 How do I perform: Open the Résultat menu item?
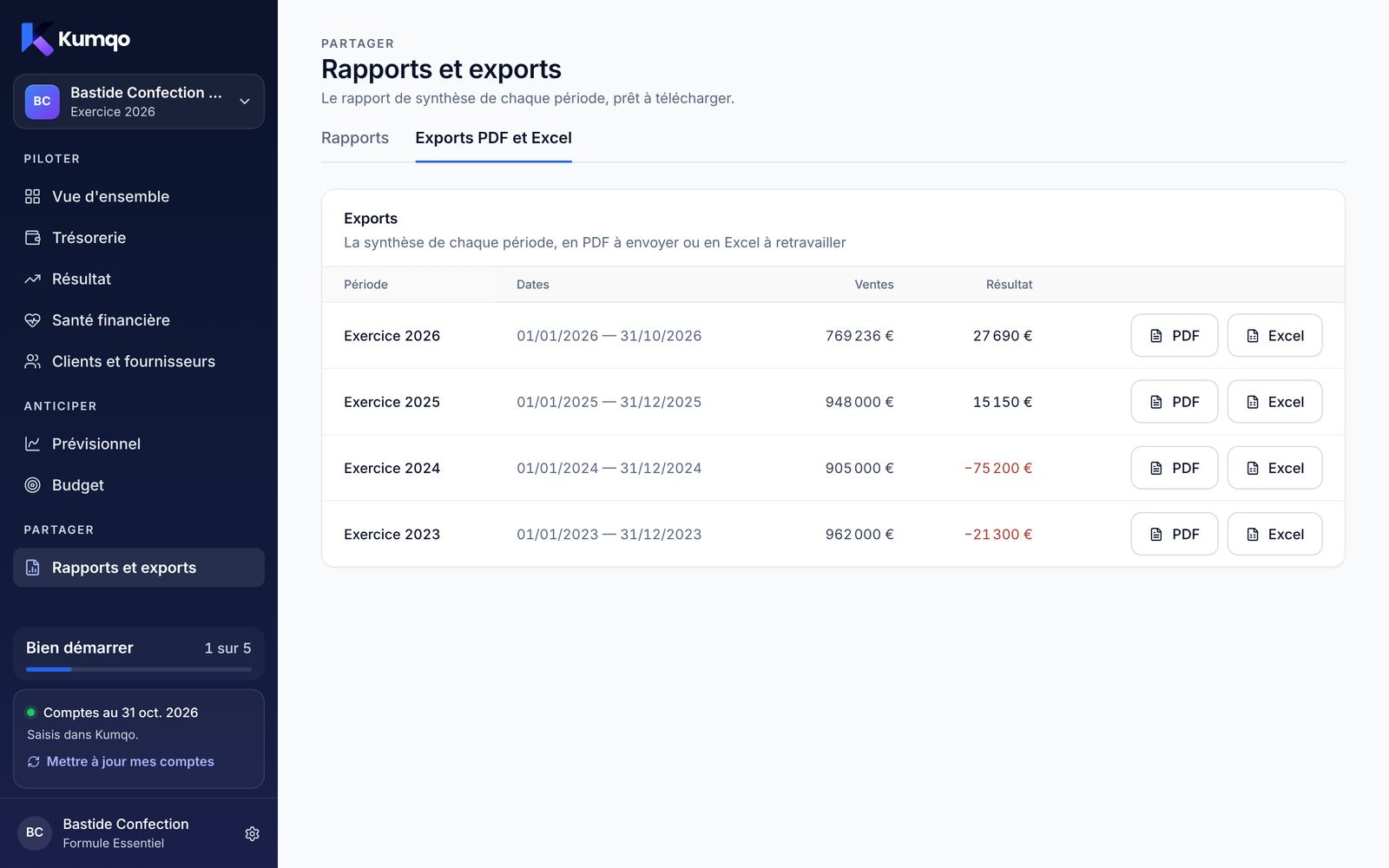[x=139, y=279]
